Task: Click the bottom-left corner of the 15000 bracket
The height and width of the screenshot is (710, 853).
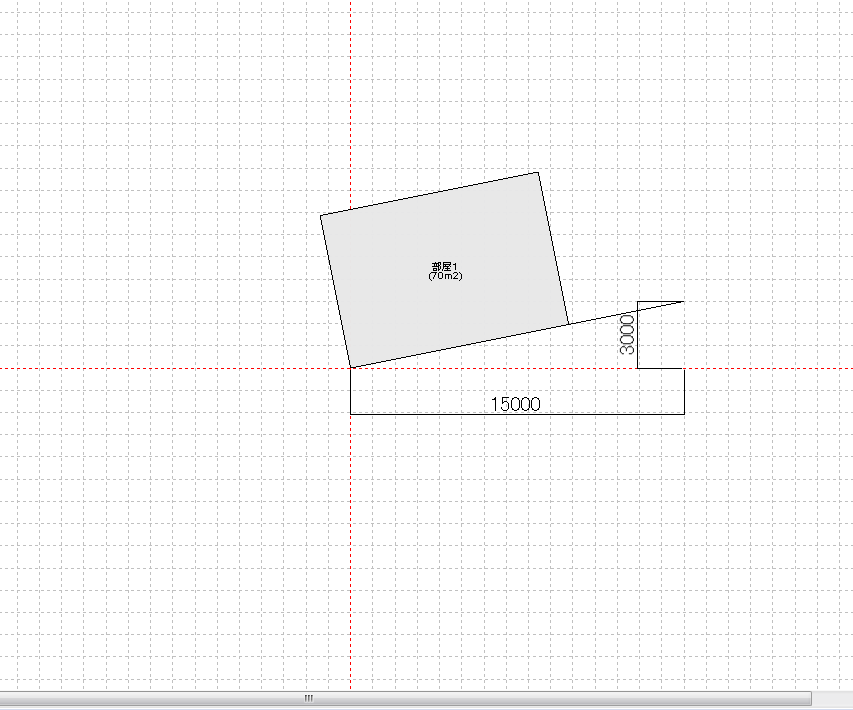Action: pyautogui.click(x=351, y=413)
